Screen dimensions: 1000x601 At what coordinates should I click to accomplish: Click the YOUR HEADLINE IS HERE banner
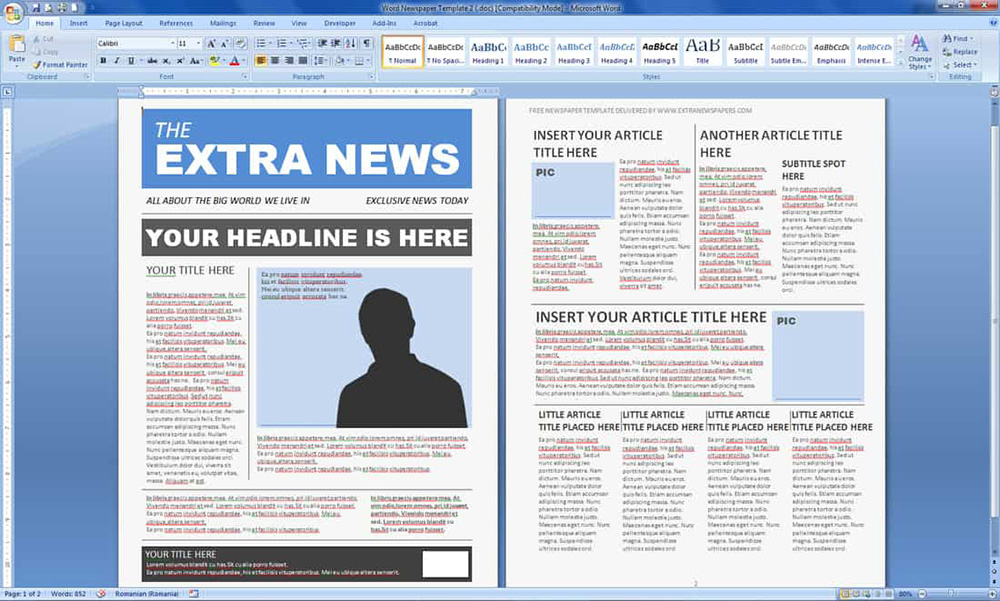307,238
